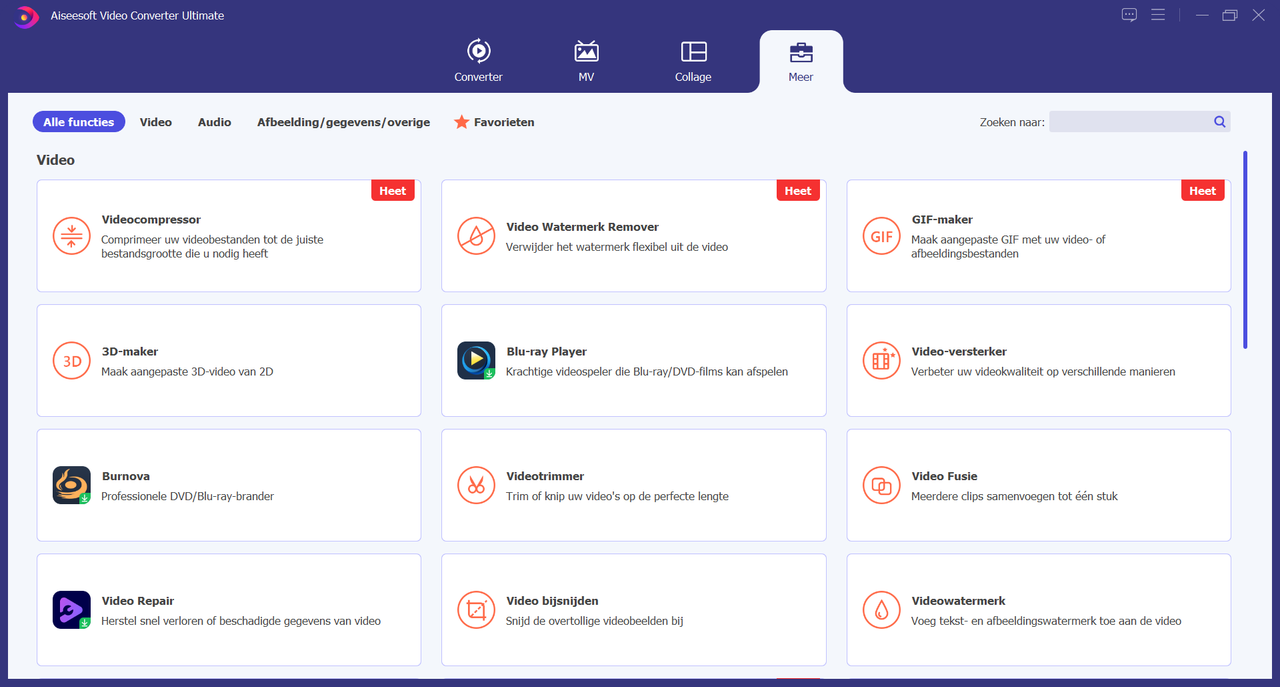Select the Meer toolbox icon
The height and width of the screenshot is (687, 1280).
pos(801,52)
